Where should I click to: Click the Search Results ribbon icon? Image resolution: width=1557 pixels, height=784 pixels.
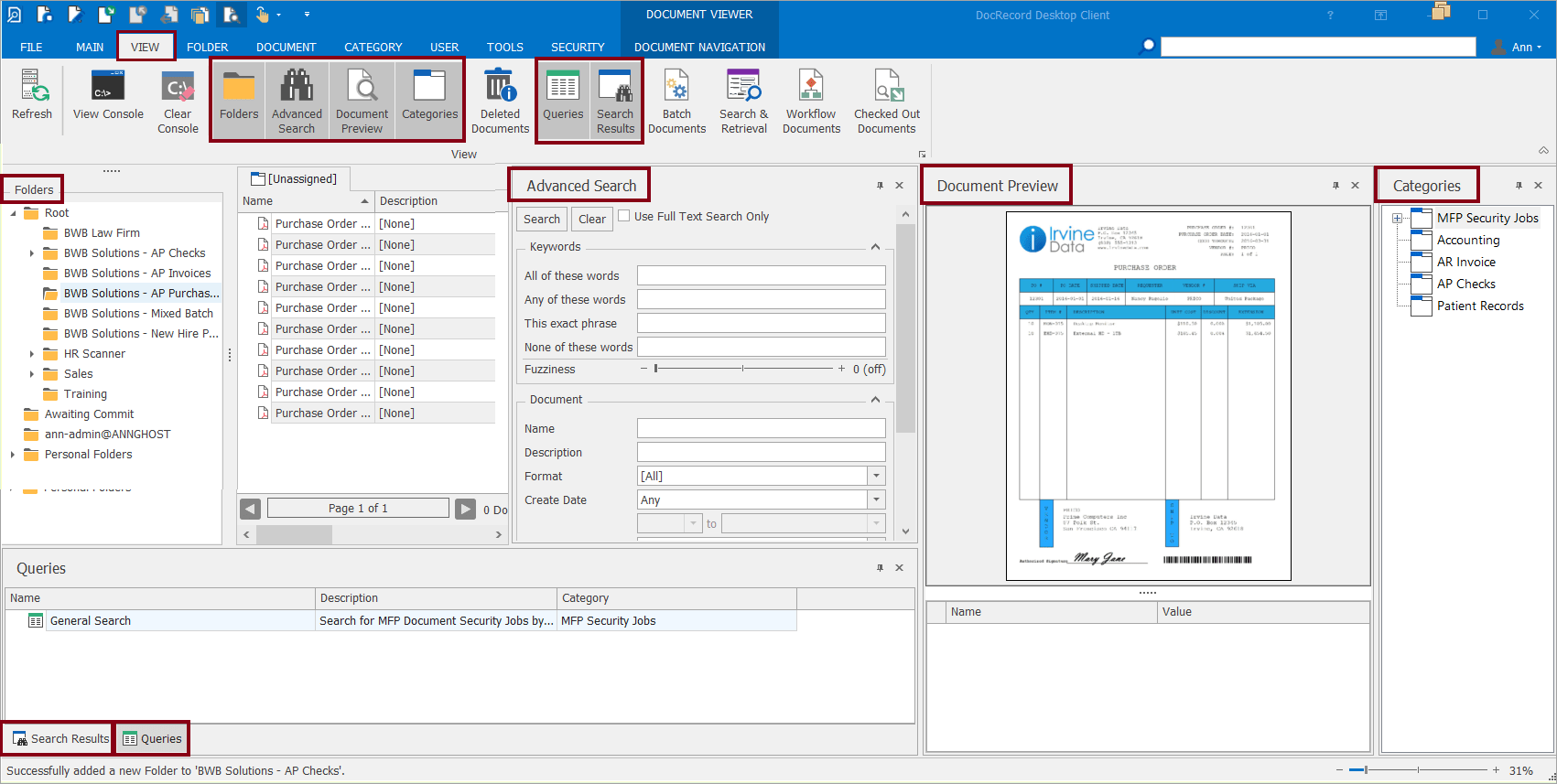click(x=615, y=101)
